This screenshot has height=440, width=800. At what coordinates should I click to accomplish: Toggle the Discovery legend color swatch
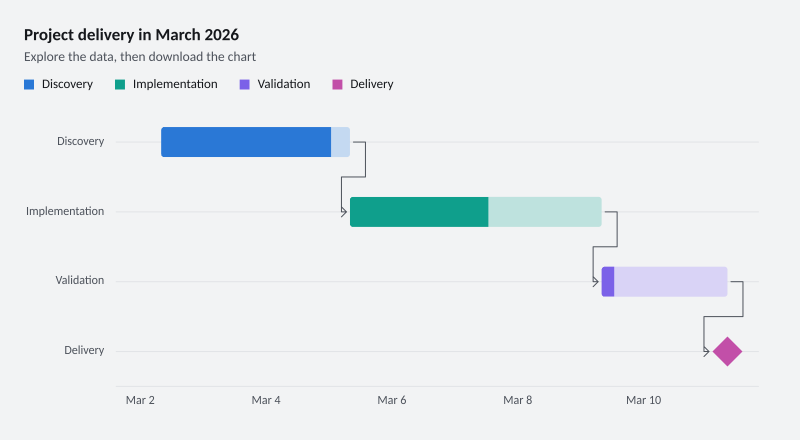[x=29, y=85]
